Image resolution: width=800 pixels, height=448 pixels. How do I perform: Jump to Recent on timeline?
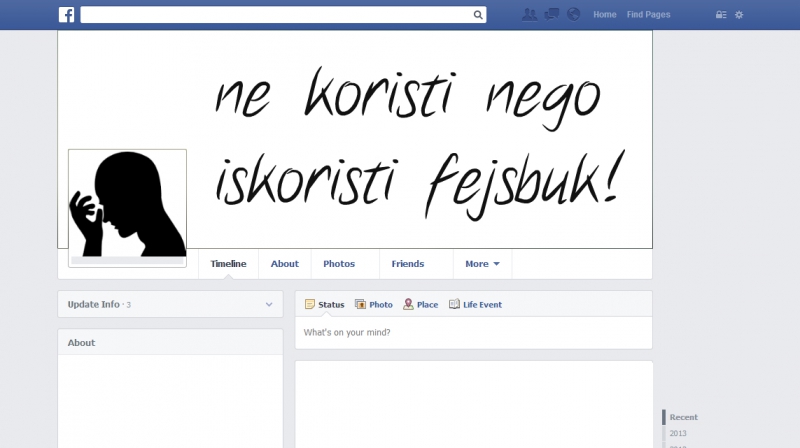coord(683,417)
